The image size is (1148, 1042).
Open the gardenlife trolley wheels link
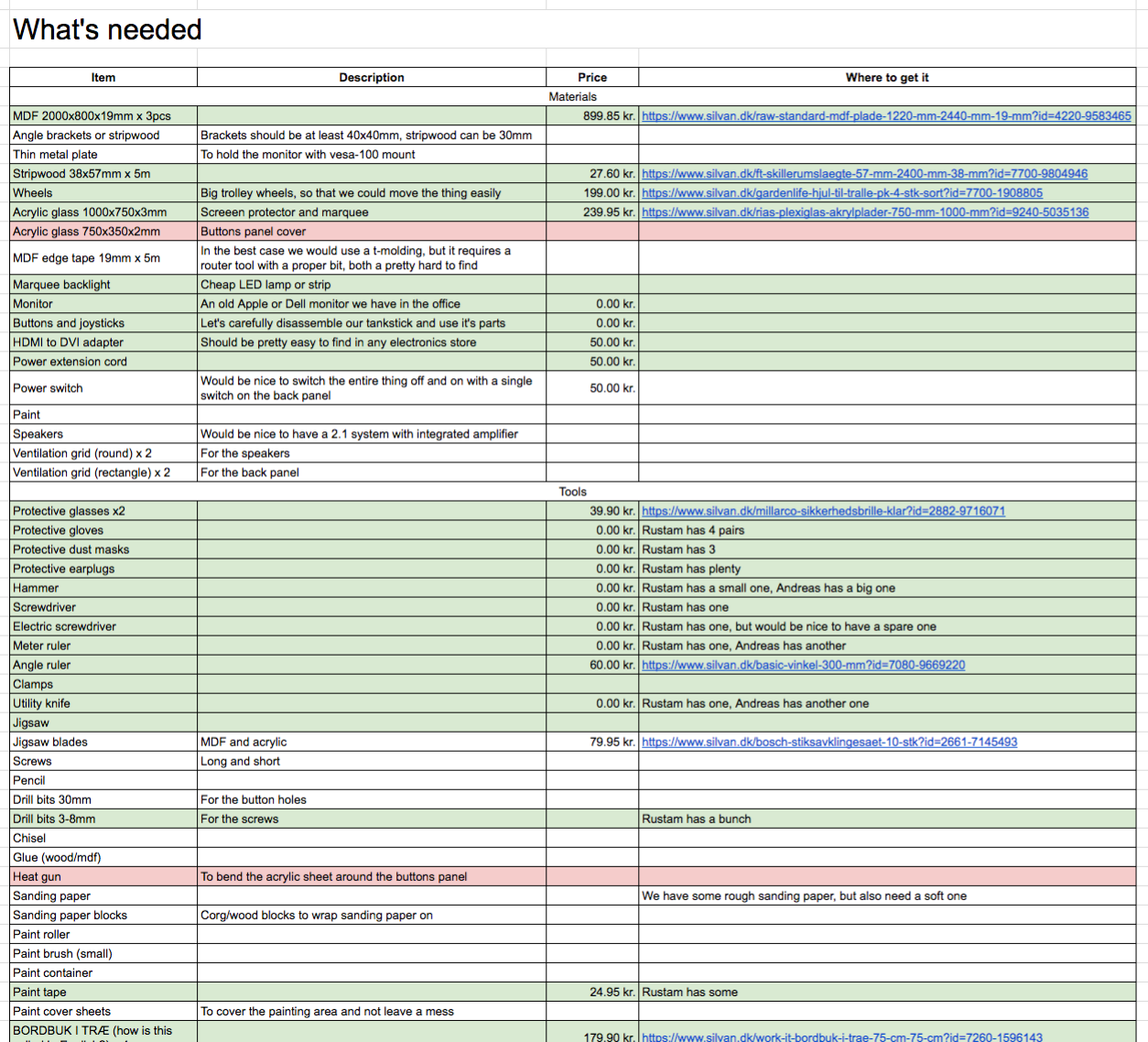(x=842, y=193)
